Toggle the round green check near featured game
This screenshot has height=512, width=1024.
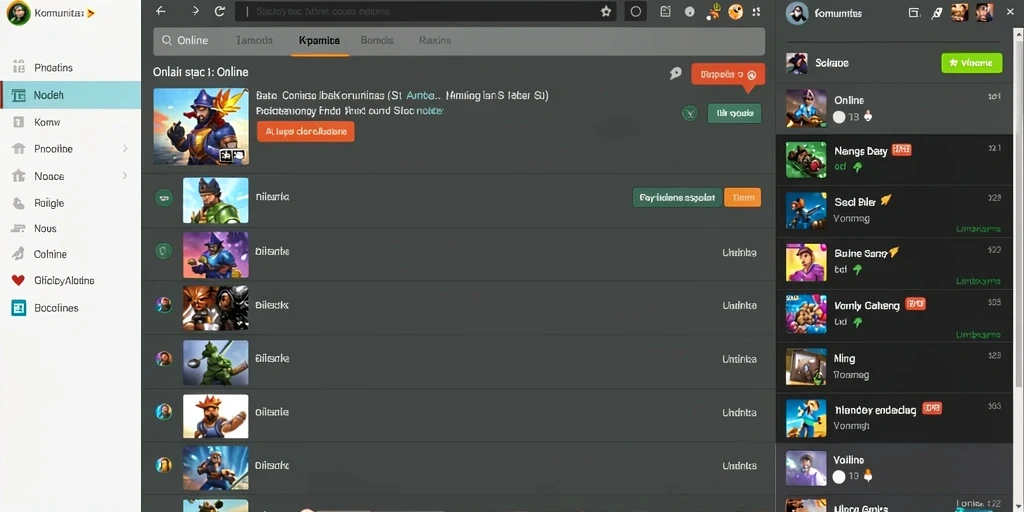(690, 113)
